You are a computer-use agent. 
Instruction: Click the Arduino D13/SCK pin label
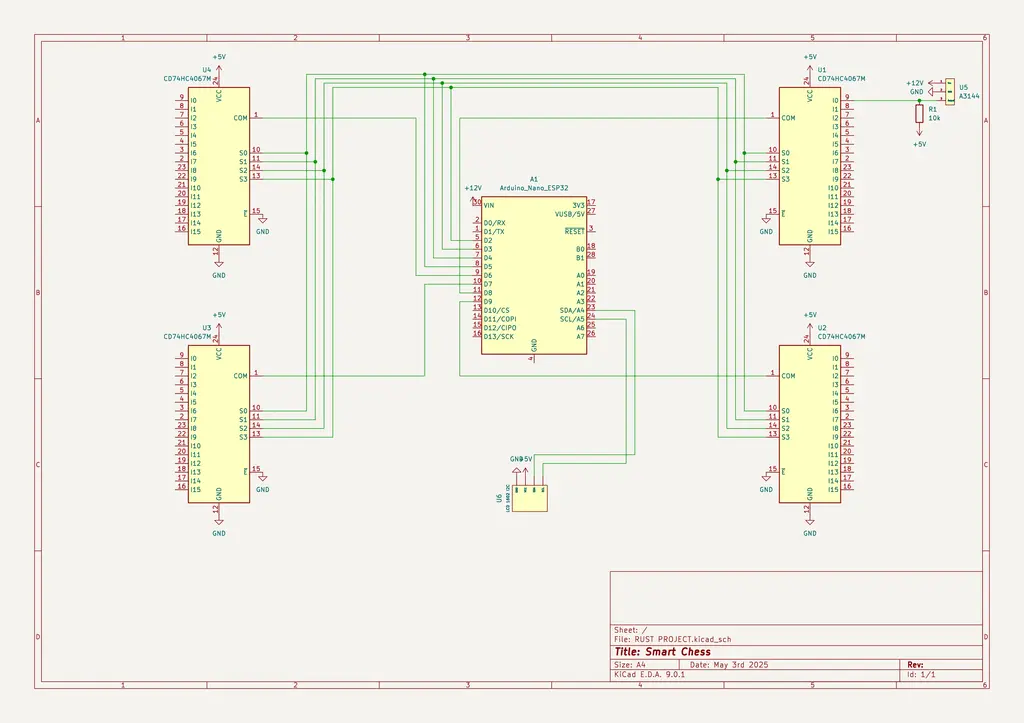[x=498, y=337]
